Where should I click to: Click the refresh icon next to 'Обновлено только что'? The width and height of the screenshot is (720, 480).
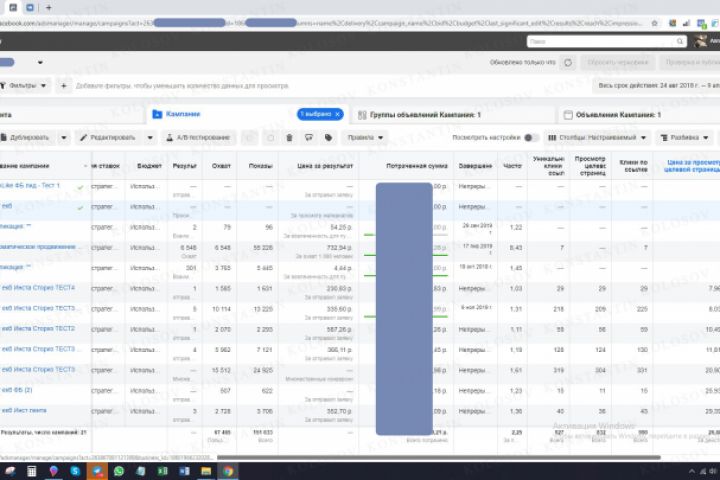(x=568, y=62)
